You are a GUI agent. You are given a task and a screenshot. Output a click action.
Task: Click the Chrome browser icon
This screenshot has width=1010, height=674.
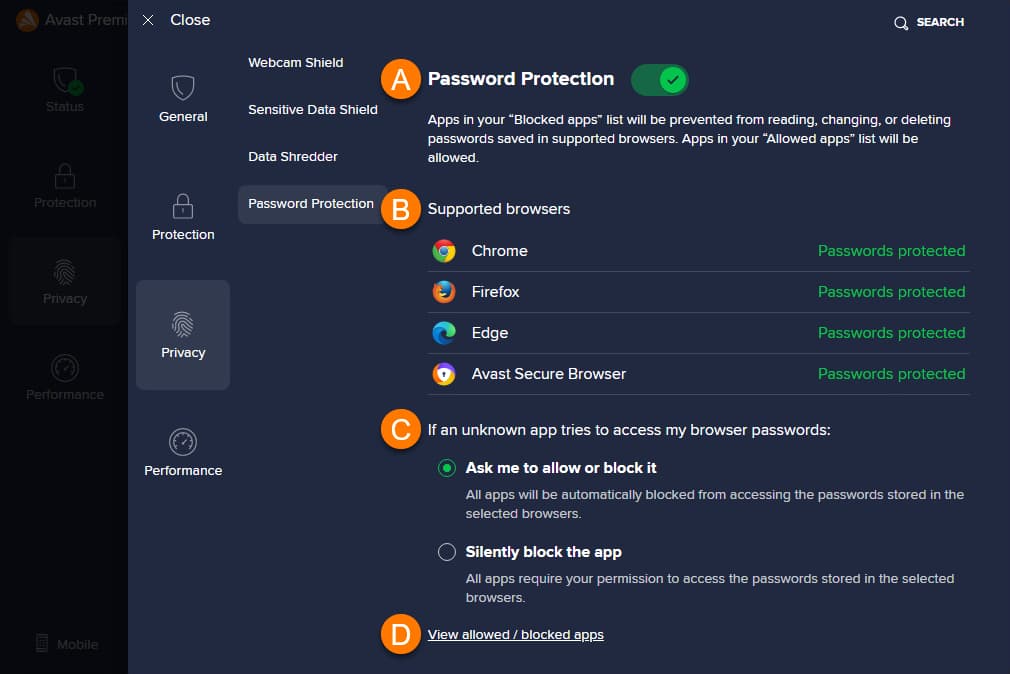pyautogui.click(x=444, y=251)
